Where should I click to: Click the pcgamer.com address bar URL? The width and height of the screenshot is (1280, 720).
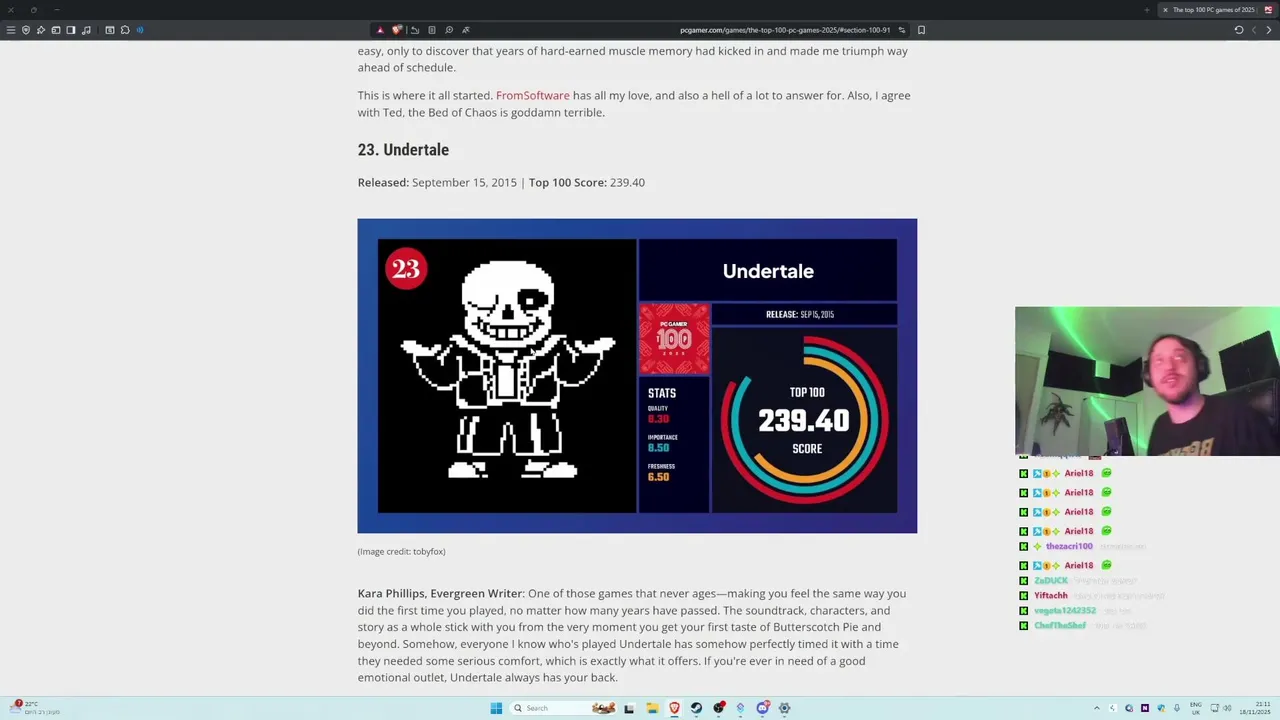785,30
